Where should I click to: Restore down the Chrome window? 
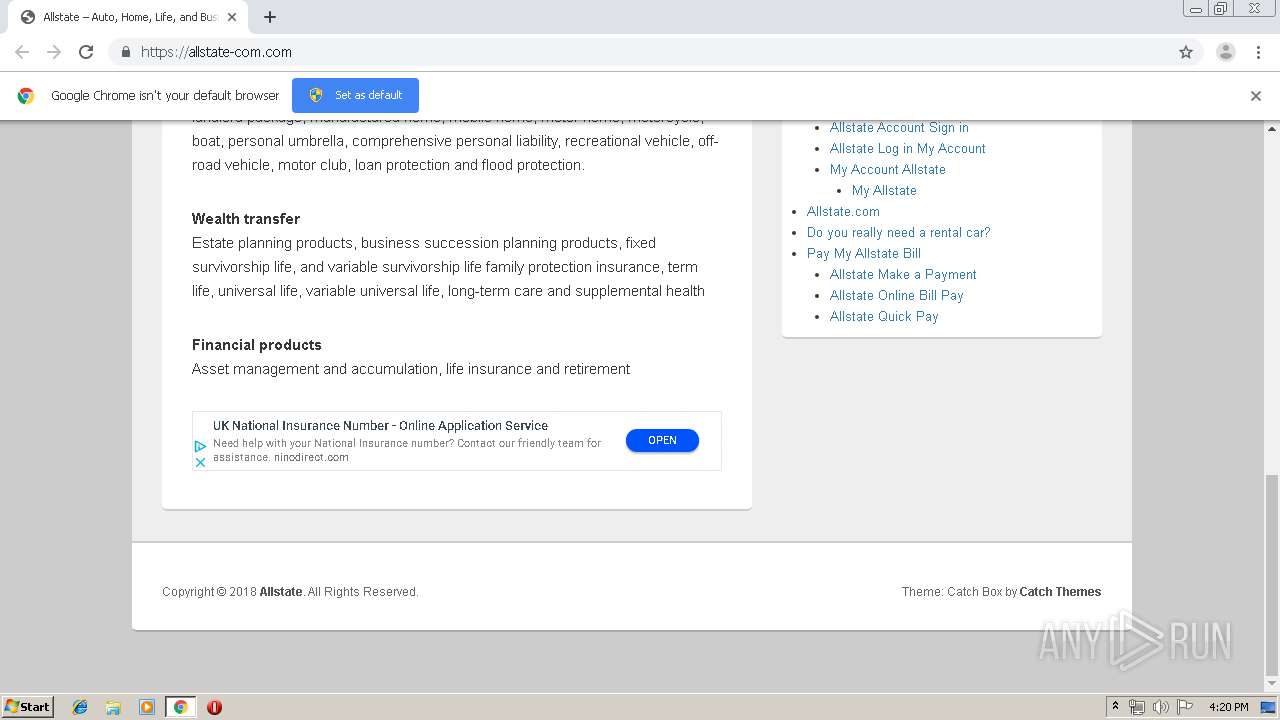click(1221, 9)
